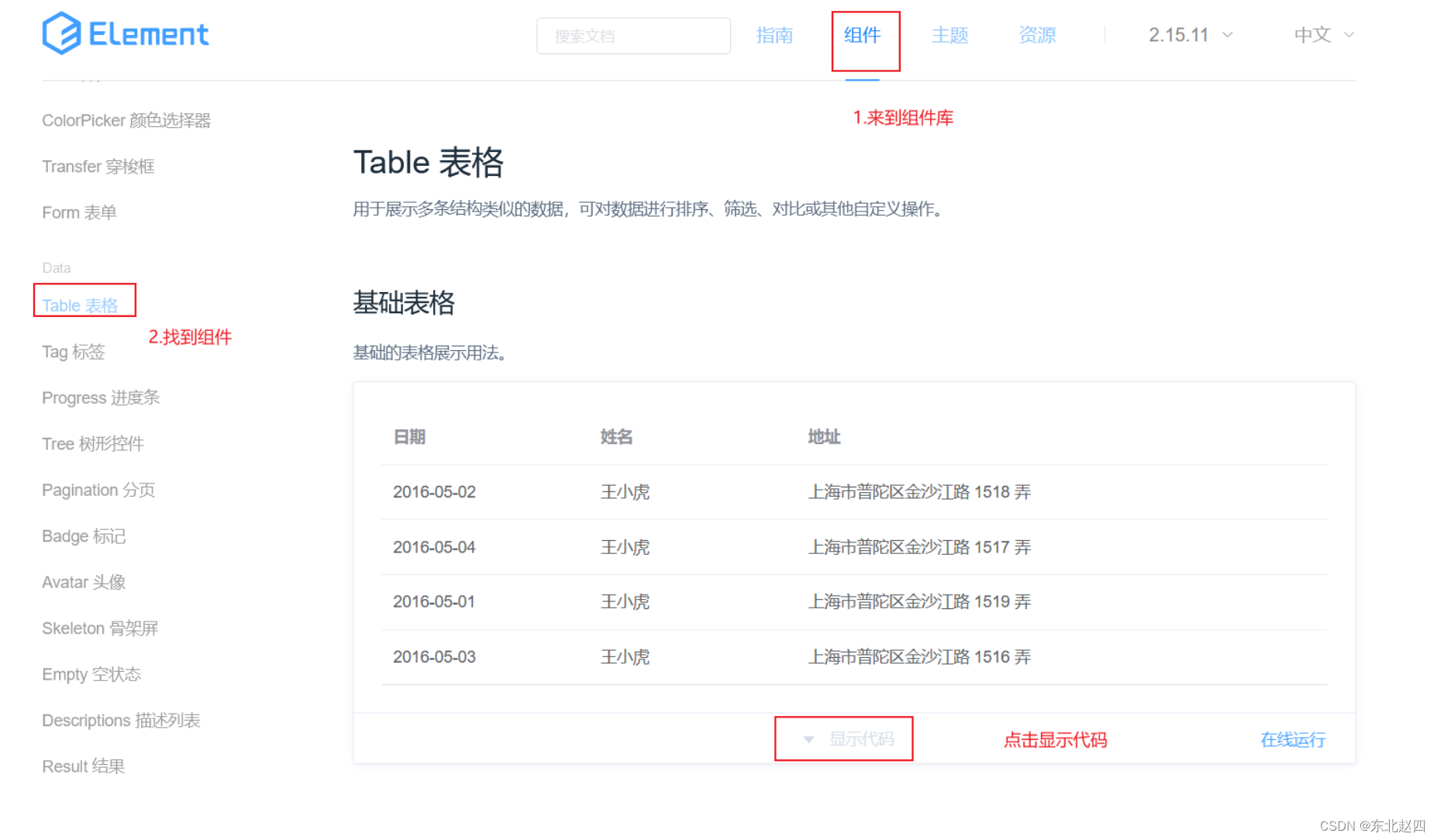
Task: Click the 在线运行 run online link
Action: point(1293,740)
